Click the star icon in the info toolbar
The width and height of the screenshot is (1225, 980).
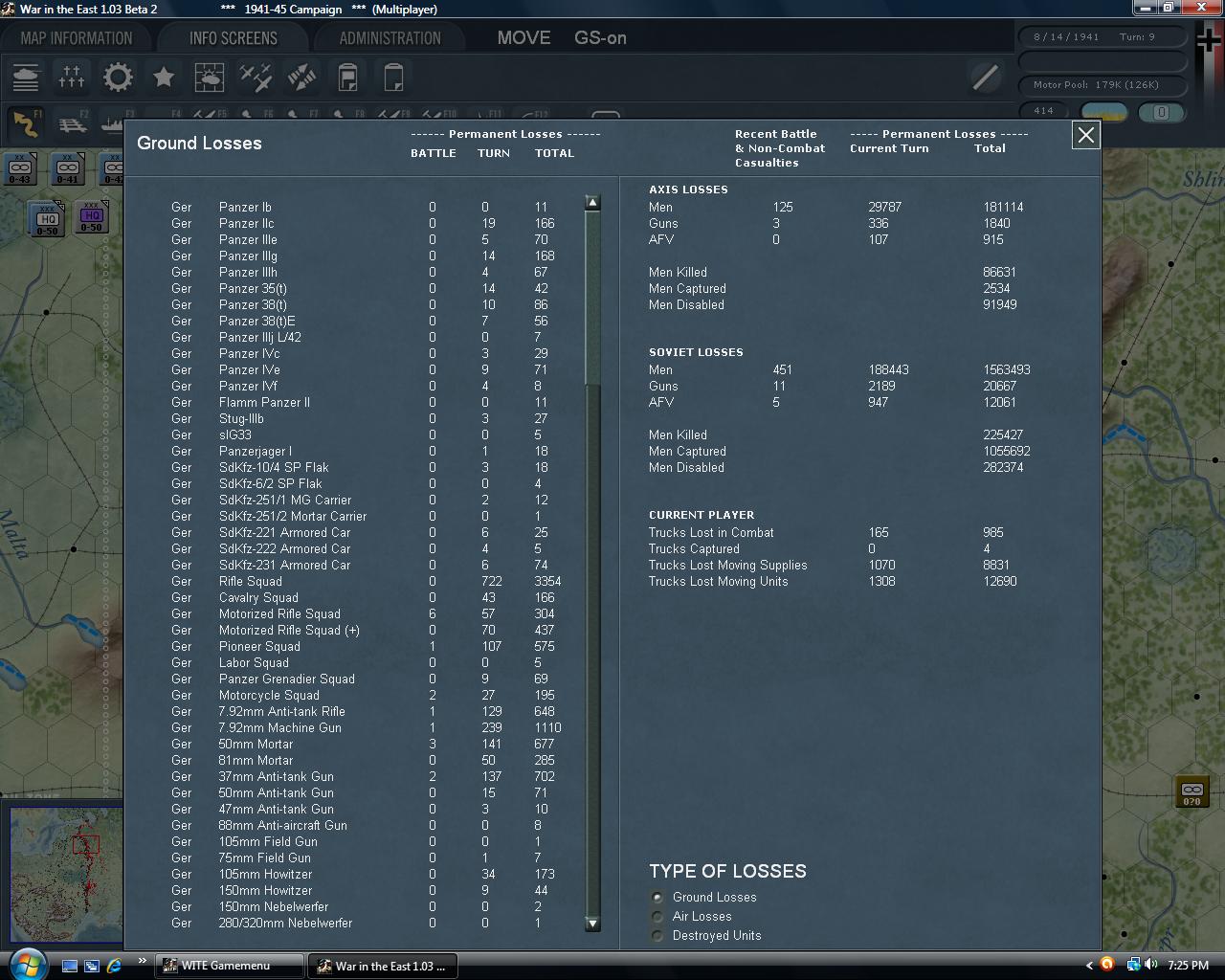pos(164,77)
